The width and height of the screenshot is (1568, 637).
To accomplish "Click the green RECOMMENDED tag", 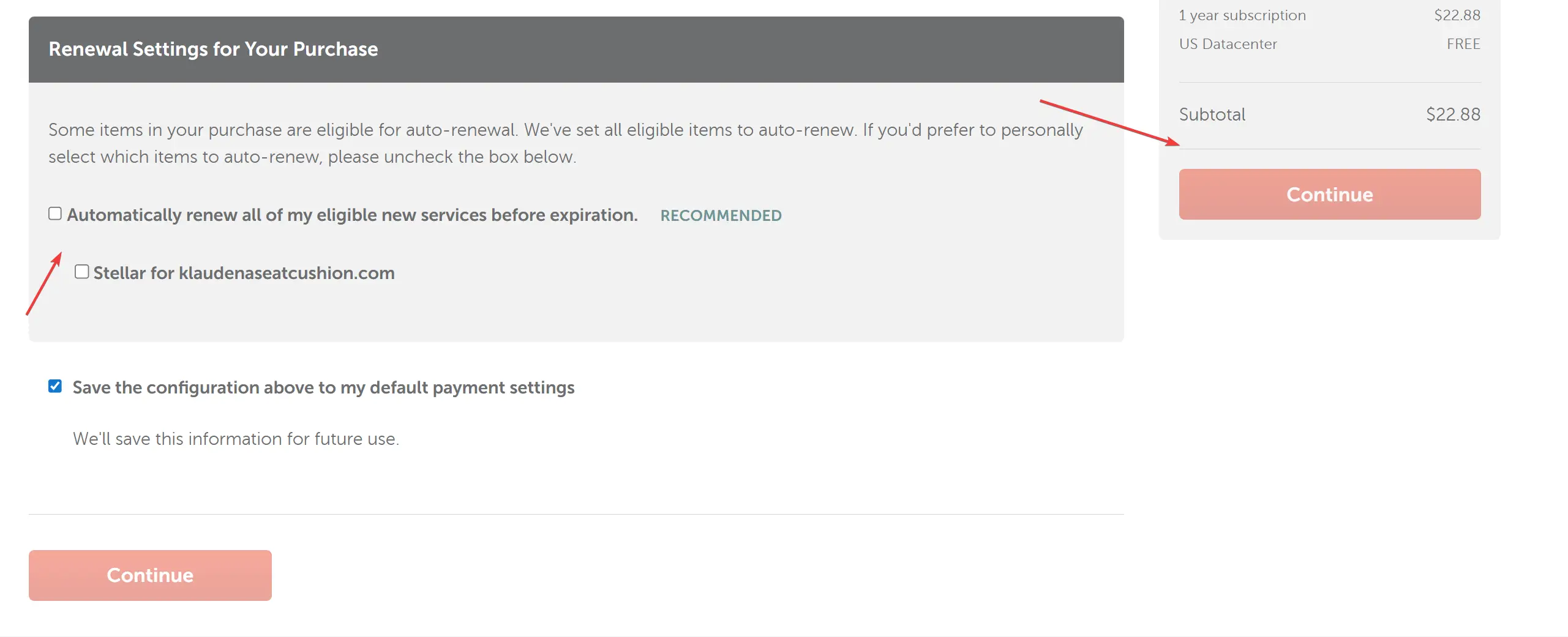I will (x=721, y=215).
